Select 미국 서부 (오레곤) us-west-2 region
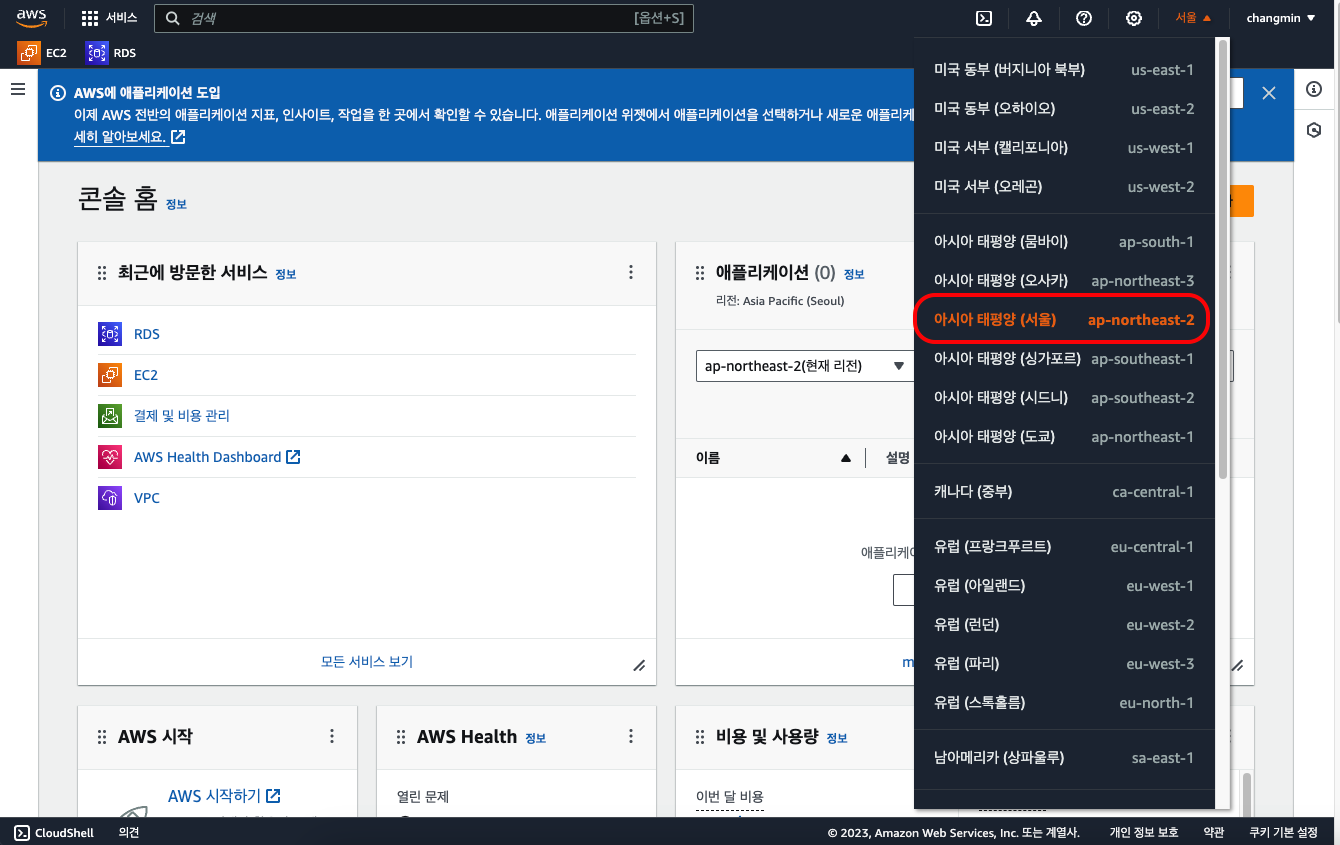 click(x=1064, y=187)
